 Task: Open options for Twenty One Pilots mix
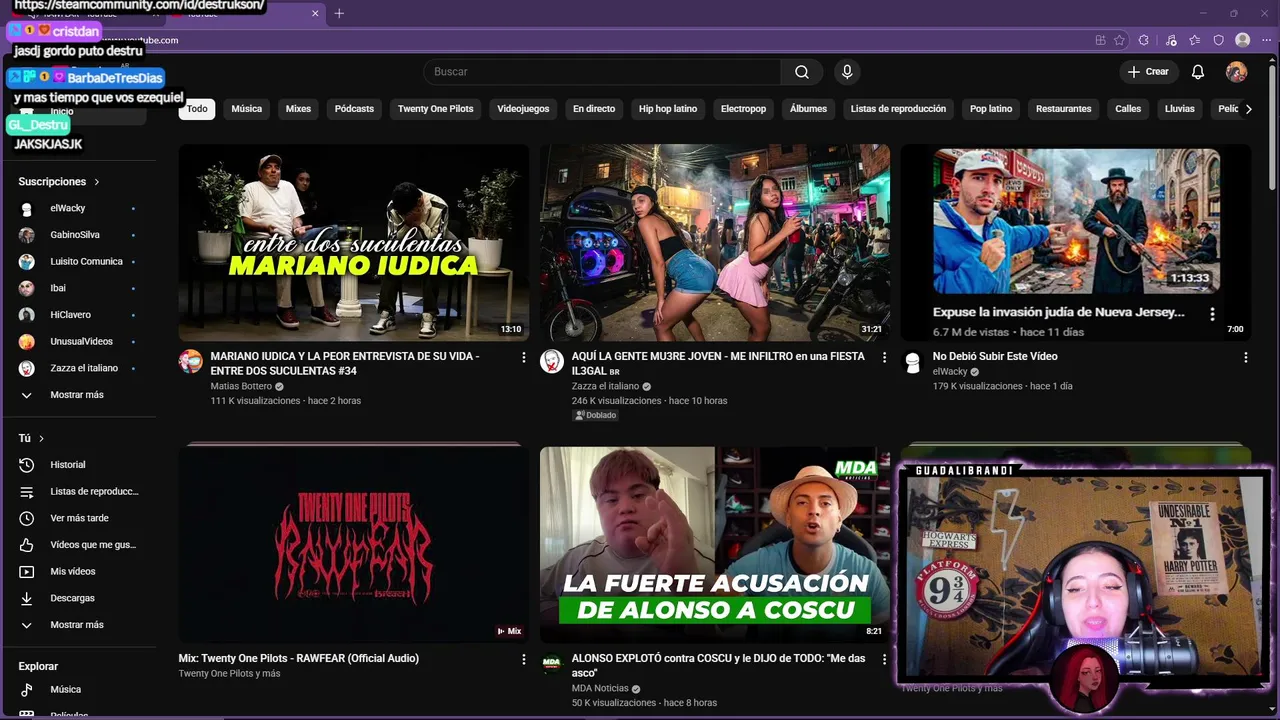tap(523, 659)
